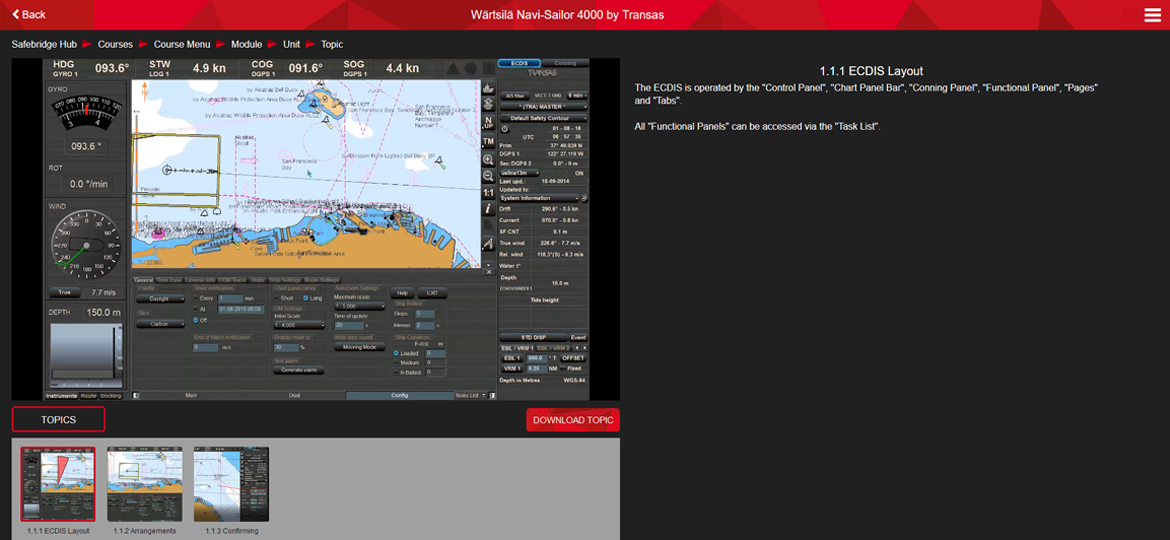Select In Ballast ship condition
This screenshot has width=1170, height=540.
tap(395, 373)
